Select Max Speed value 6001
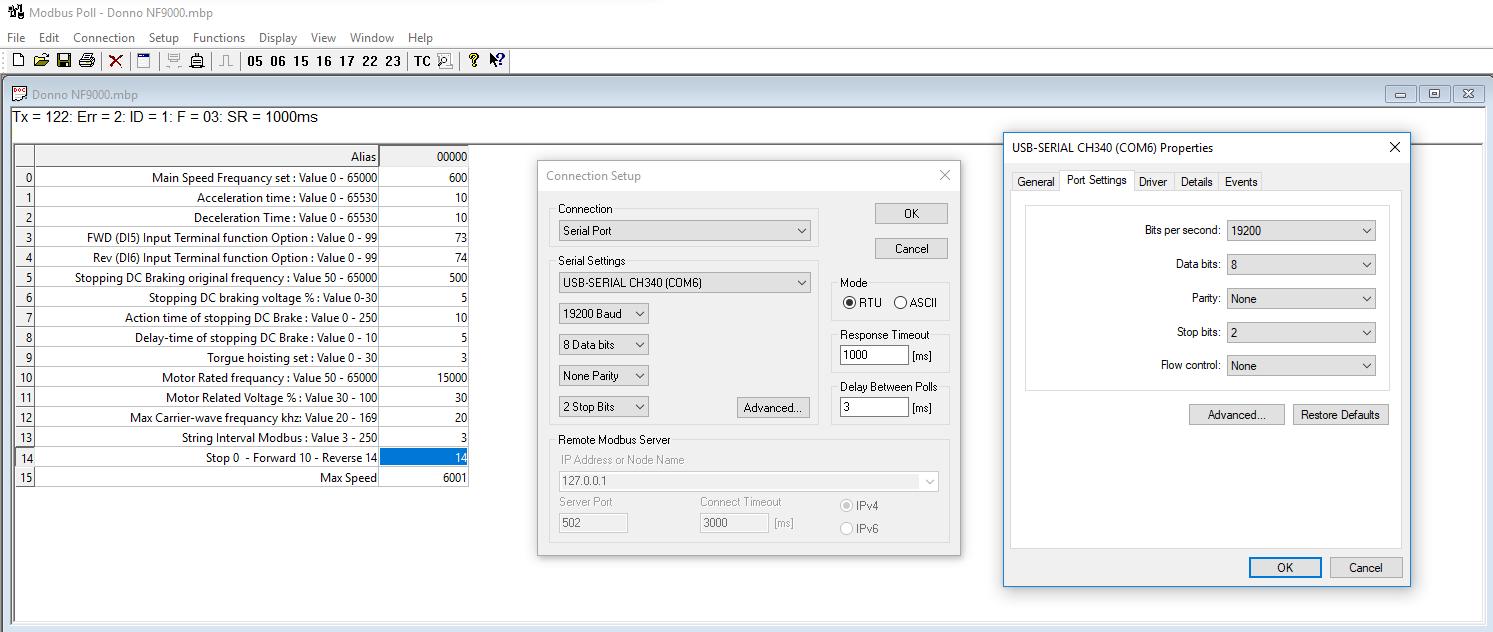This screenshot has width=1493, height=632. coord(424,478)
